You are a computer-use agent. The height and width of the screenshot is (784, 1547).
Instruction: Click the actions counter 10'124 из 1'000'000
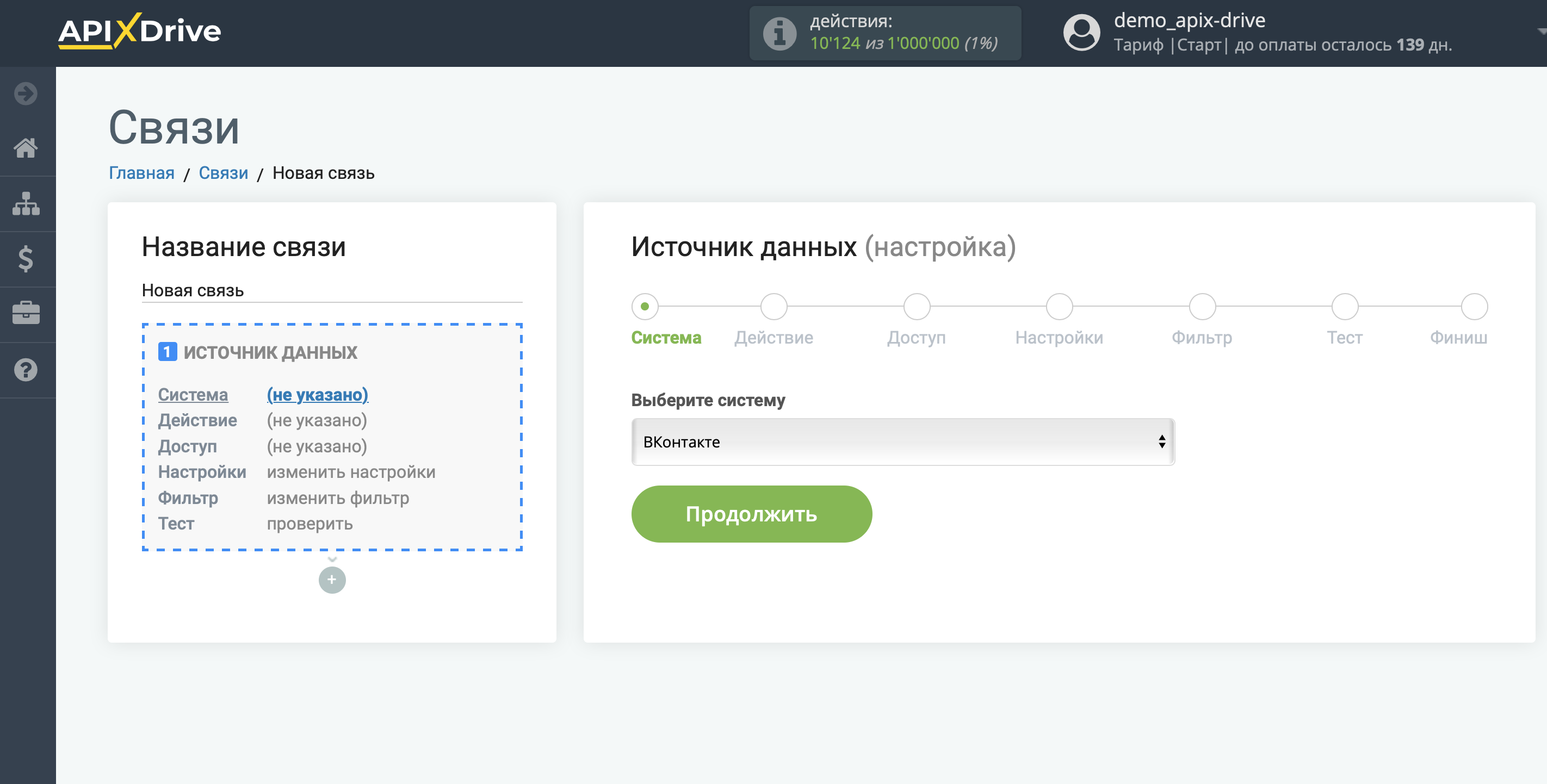click(x=904, y=43)
